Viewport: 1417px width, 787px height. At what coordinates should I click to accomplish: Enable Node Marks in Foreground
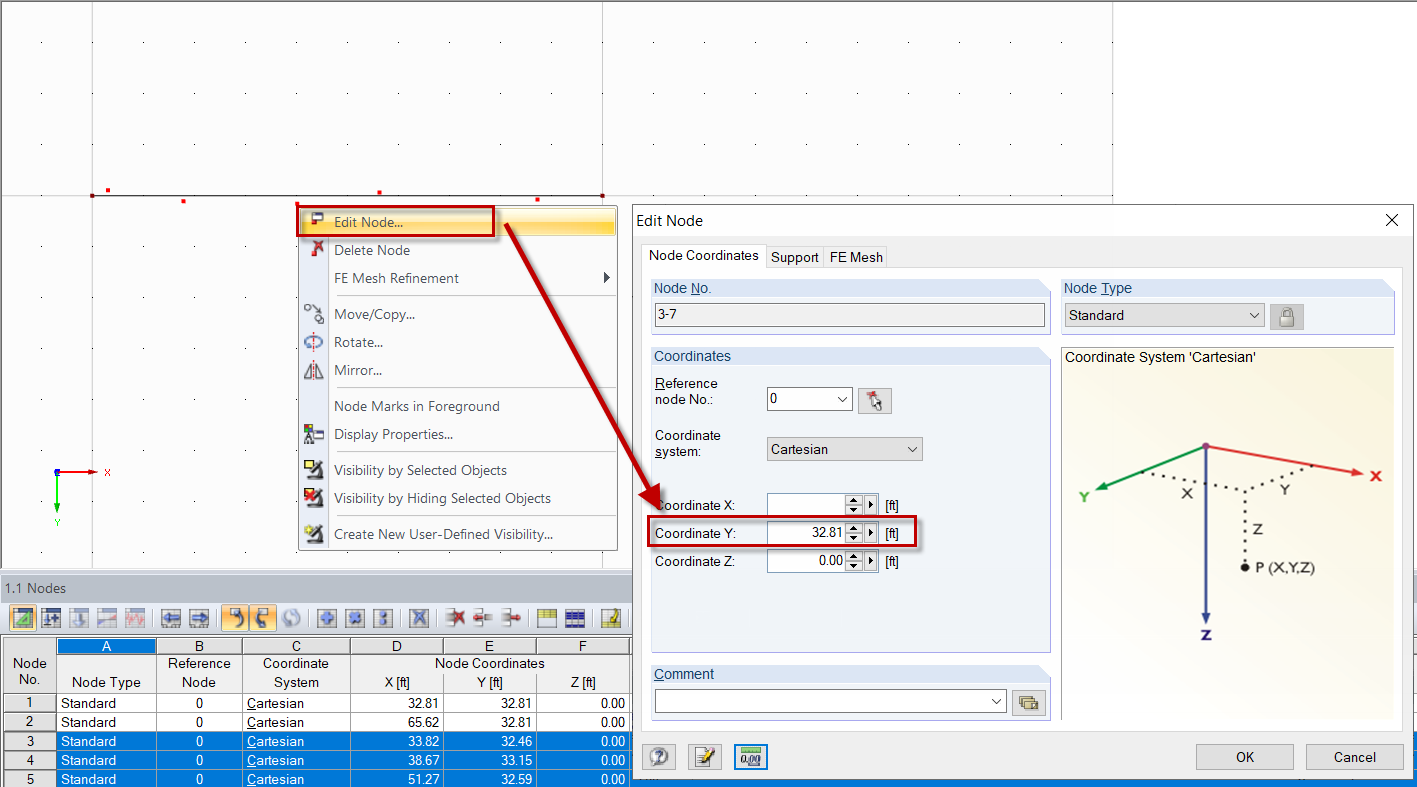(417, 406)
